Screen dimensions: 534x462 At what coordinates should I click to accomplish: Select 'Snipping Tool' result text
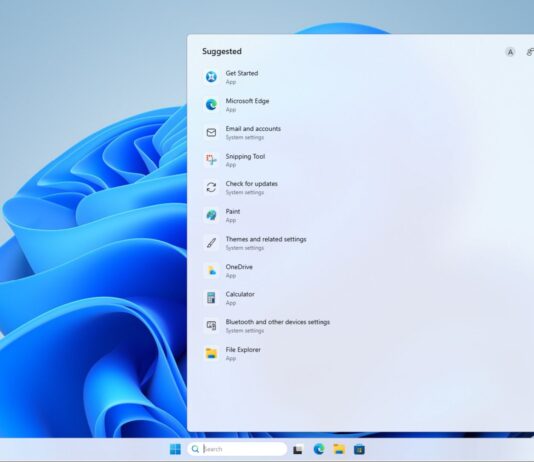click(245, 157)
